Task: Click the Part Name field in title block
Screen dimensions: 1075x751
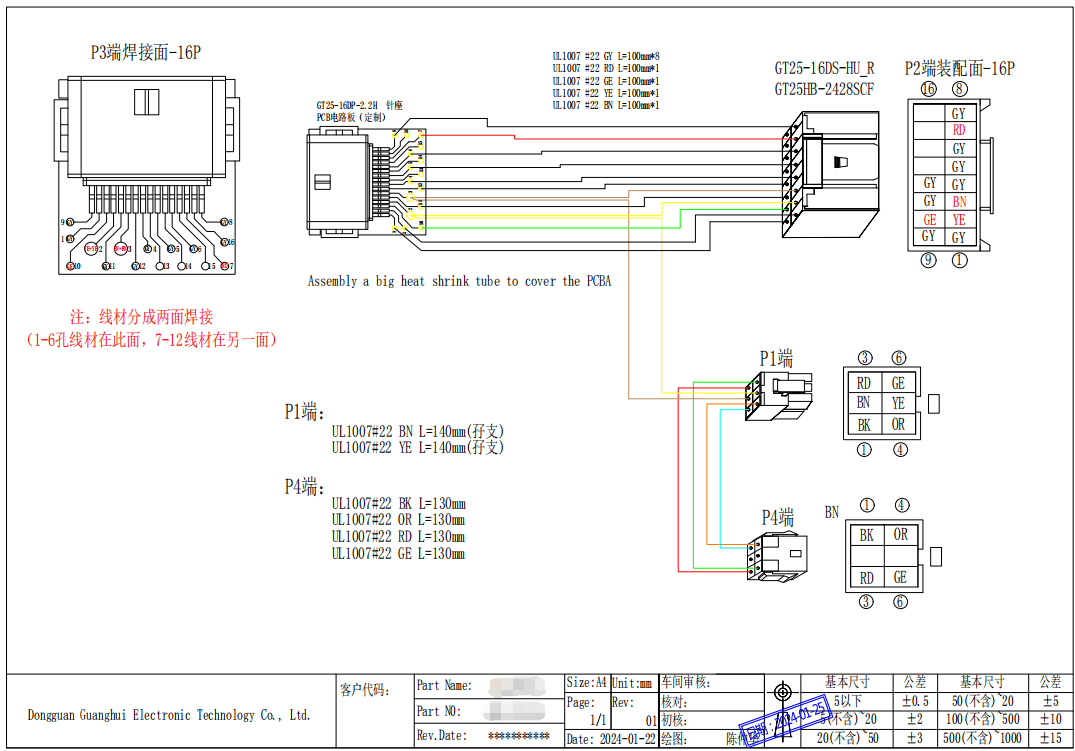Action: click(488, 686)
